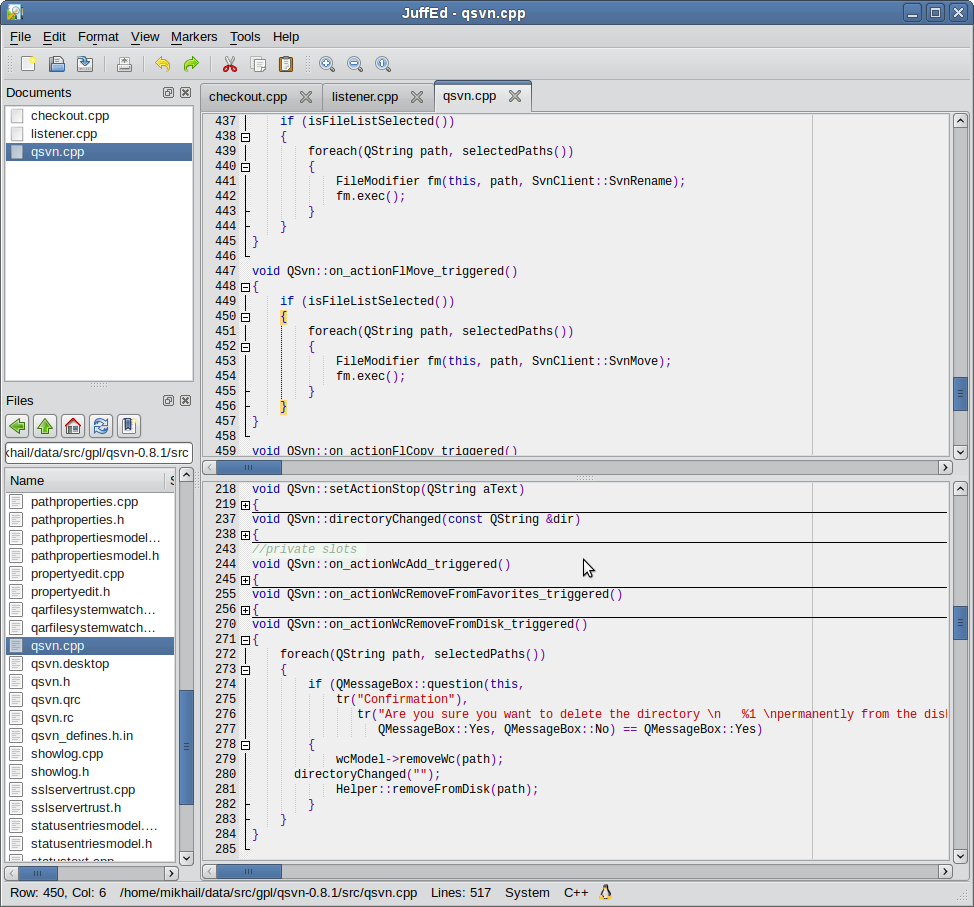
Task: Expand the folded block at line 219
Action: 245,505
